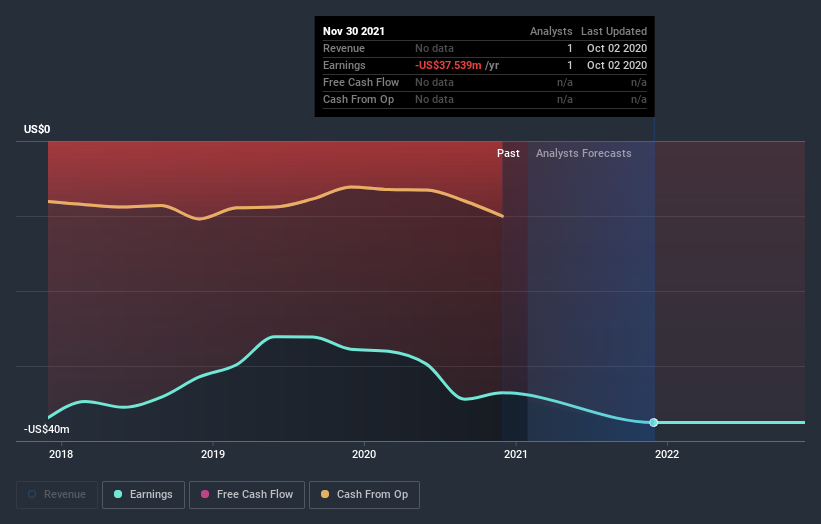Click the Earnings row label in tooltip
821x524 pixels.
tap(345, 65)
